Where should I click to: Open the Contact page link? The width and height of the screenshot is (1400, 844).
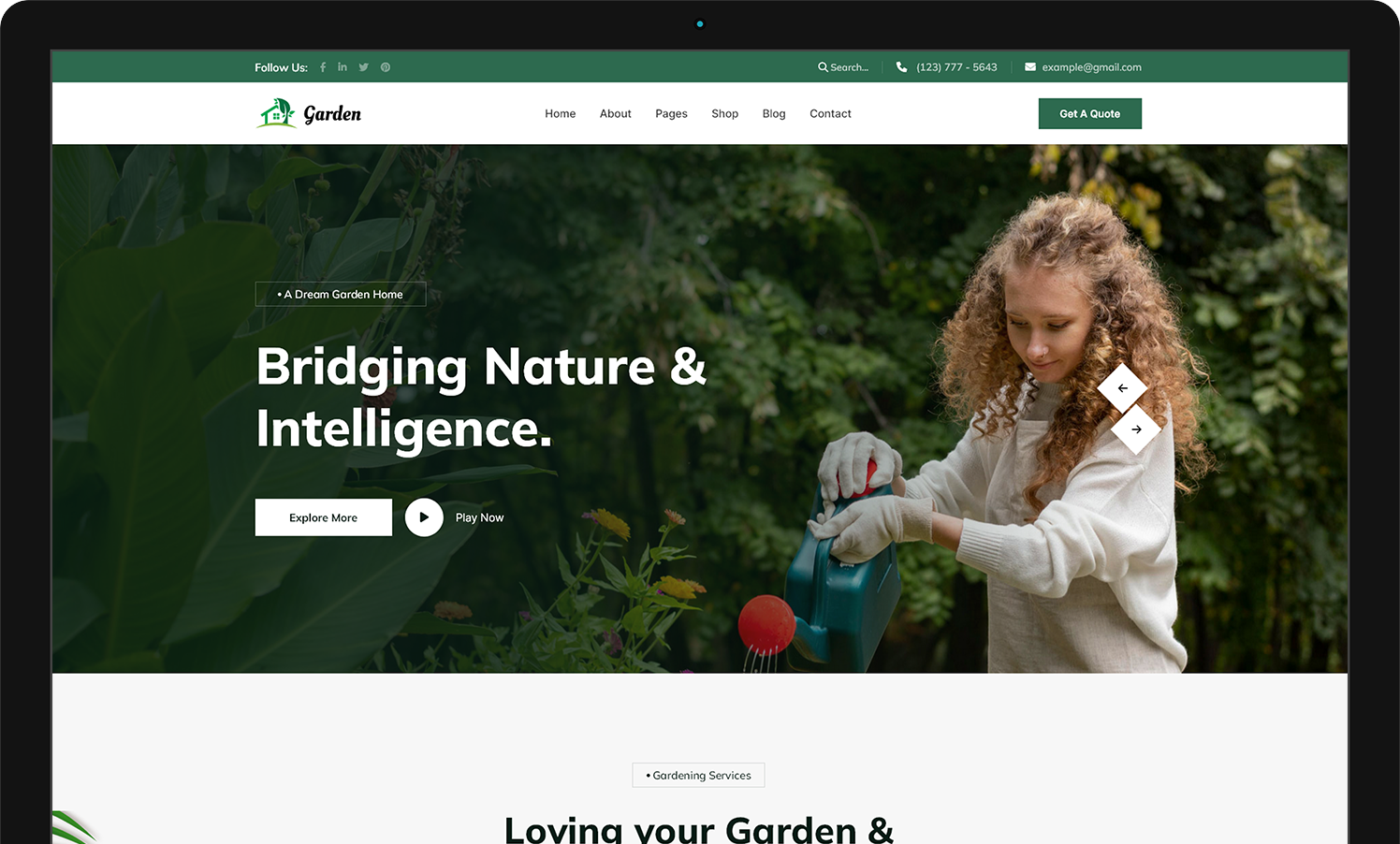[830, 114]
